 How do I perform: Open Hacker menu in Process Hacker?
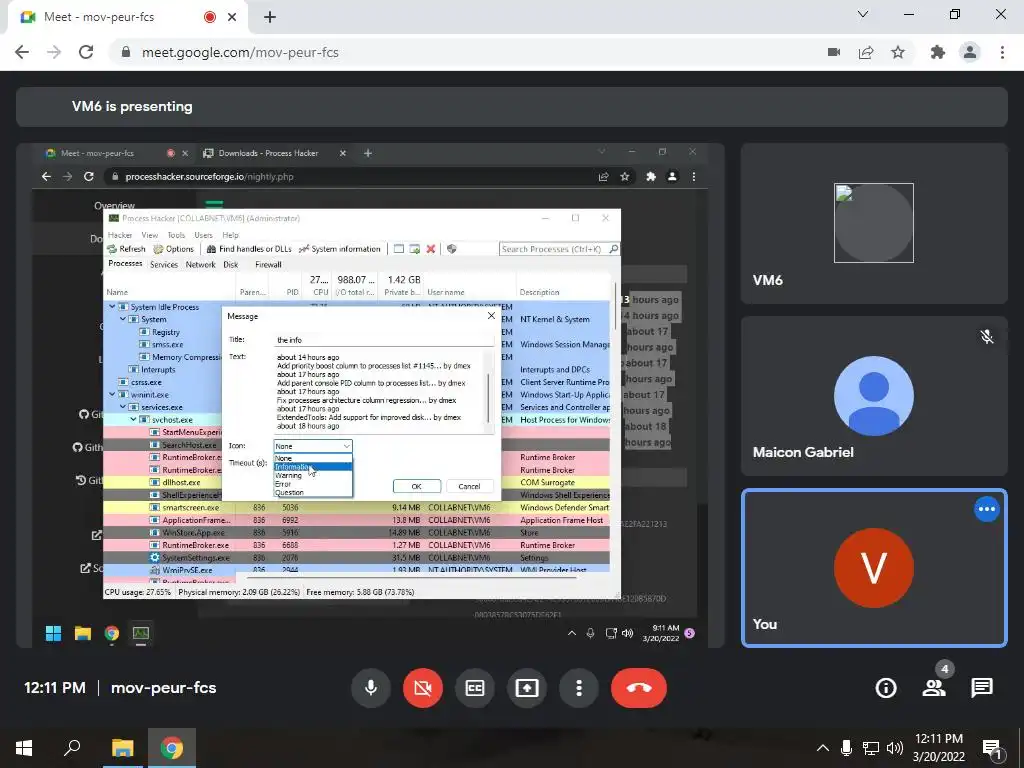(x=120, y=235)
